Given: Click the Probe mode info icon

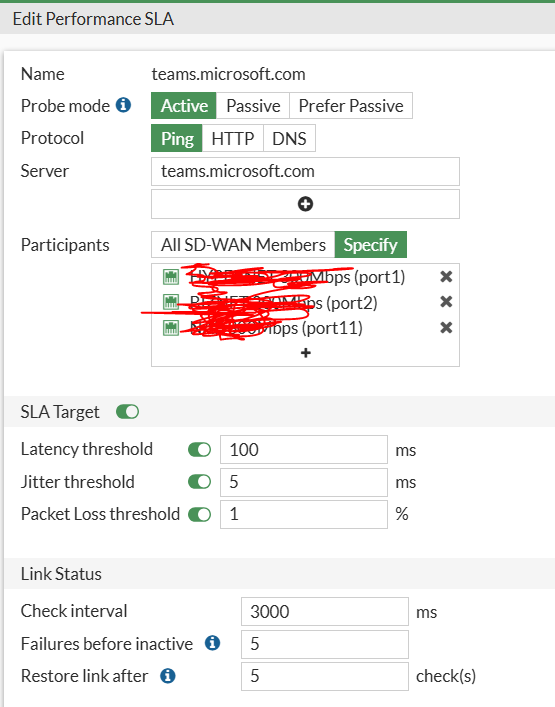Looking at the screenshot, I should click(x=123, y=105).
